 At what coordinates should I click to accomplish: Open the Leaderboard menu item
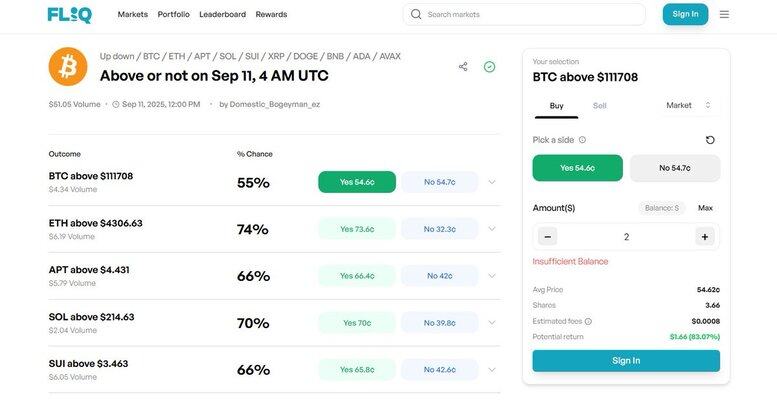tap(222, 14)
